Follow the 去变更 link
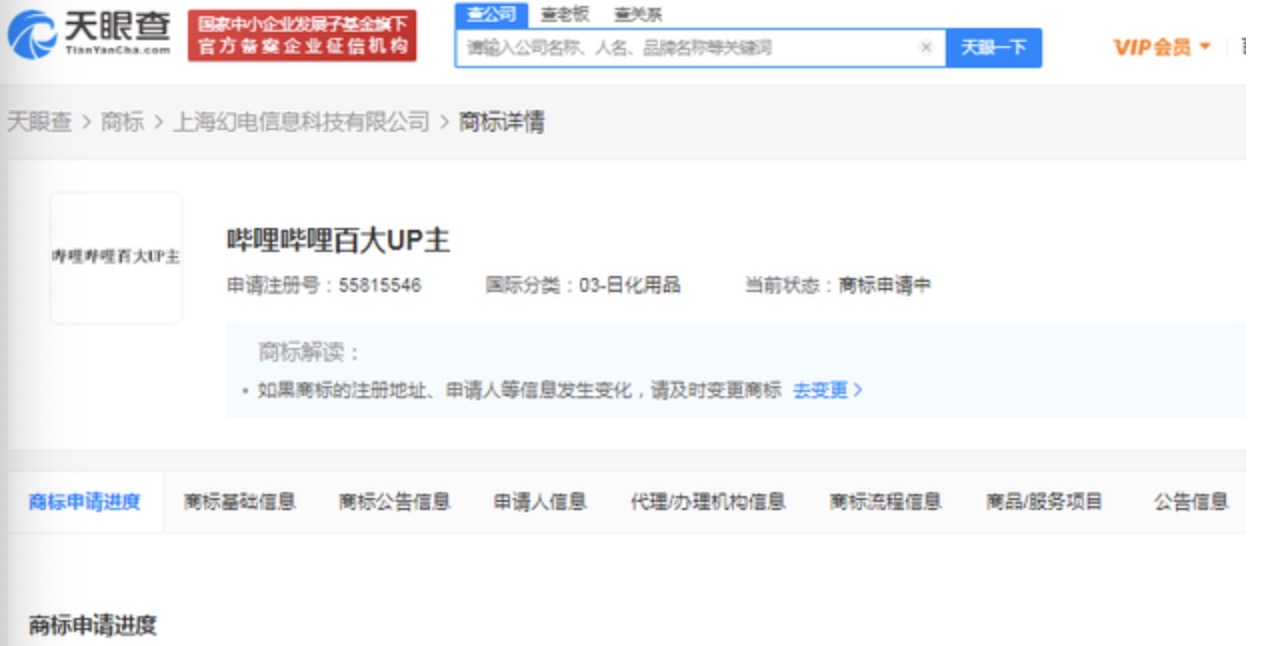Image resolution: width=1276 pixels, height=646 pixels. [827, 390]
